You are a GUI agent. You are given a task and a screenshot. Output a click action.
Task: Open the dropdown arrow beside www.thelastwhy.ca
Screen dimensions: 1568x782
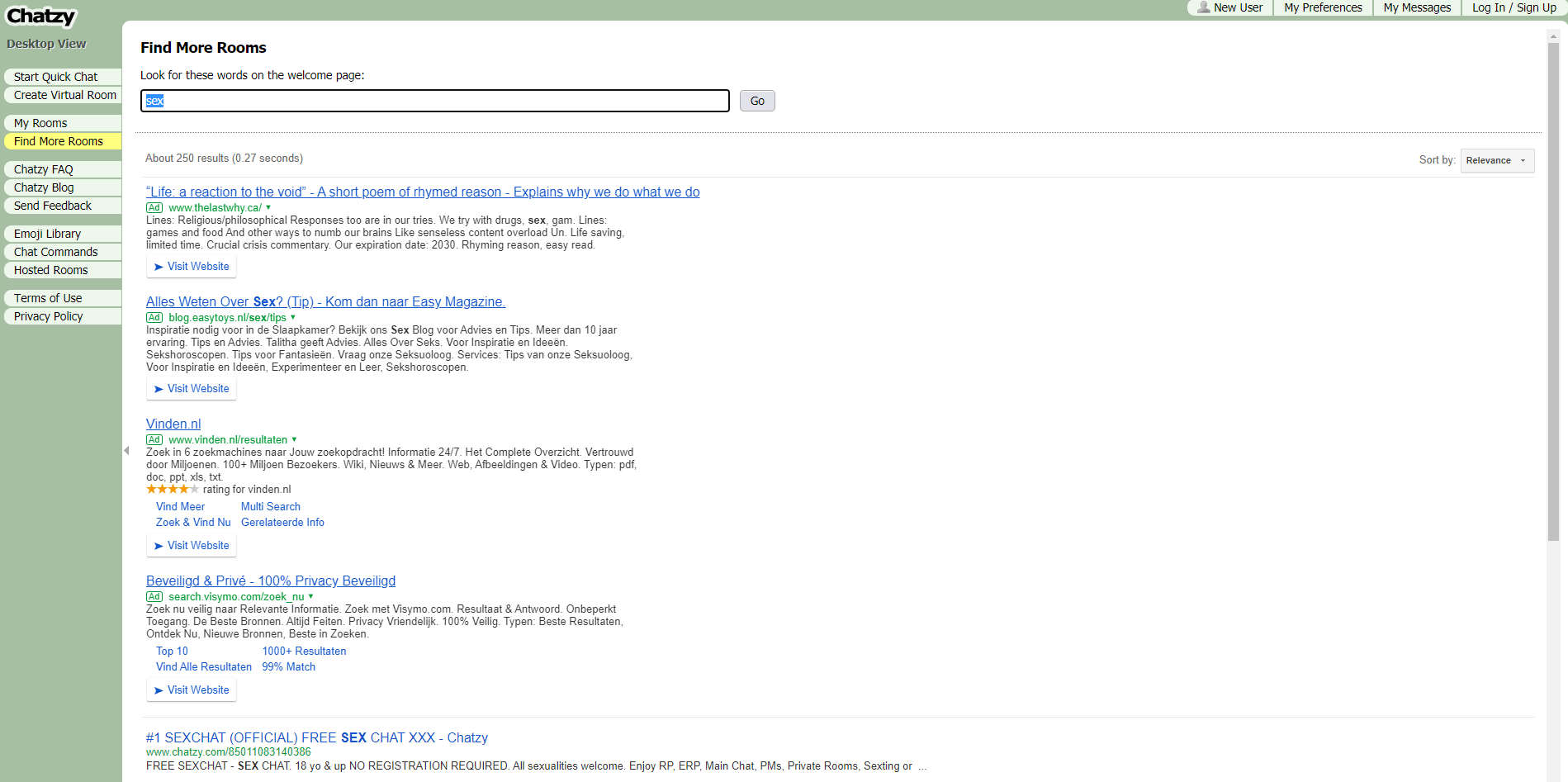[x=268, y=208]
